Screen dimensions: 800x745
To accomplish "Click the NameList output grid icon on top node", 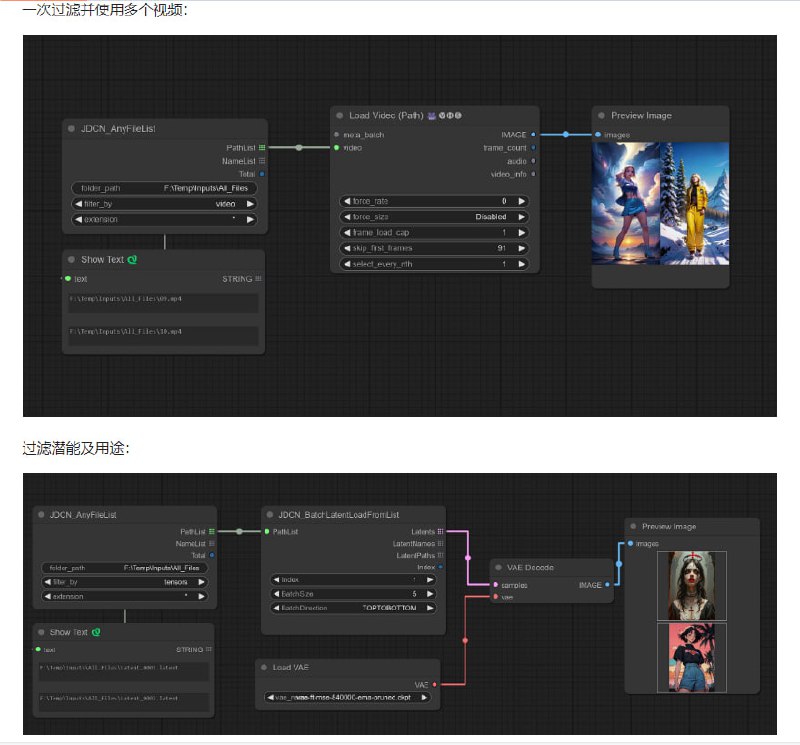I will point(262,160).
